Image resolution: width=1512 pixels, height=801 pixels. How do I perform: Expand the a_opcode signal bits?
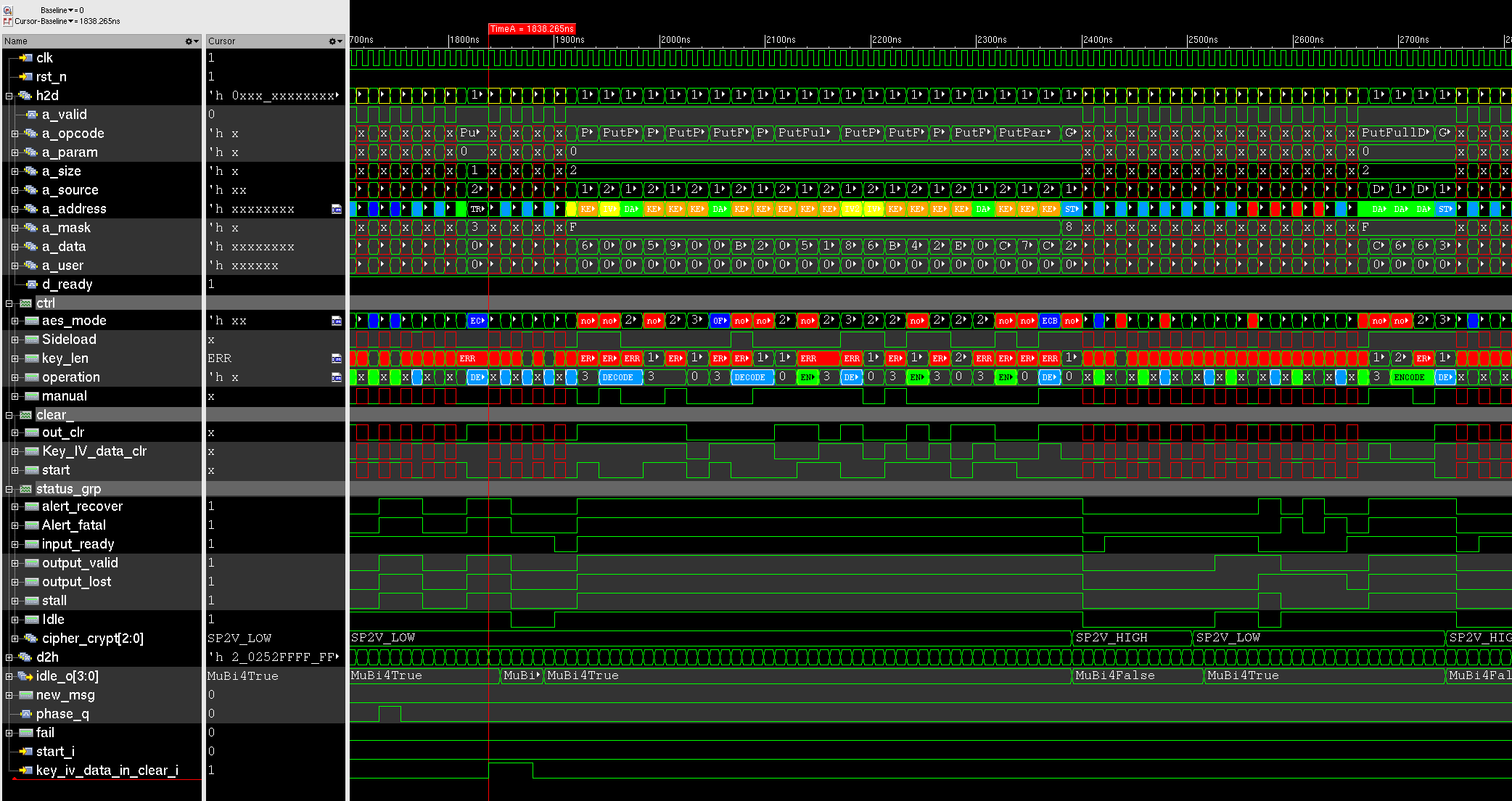(15, 133)
